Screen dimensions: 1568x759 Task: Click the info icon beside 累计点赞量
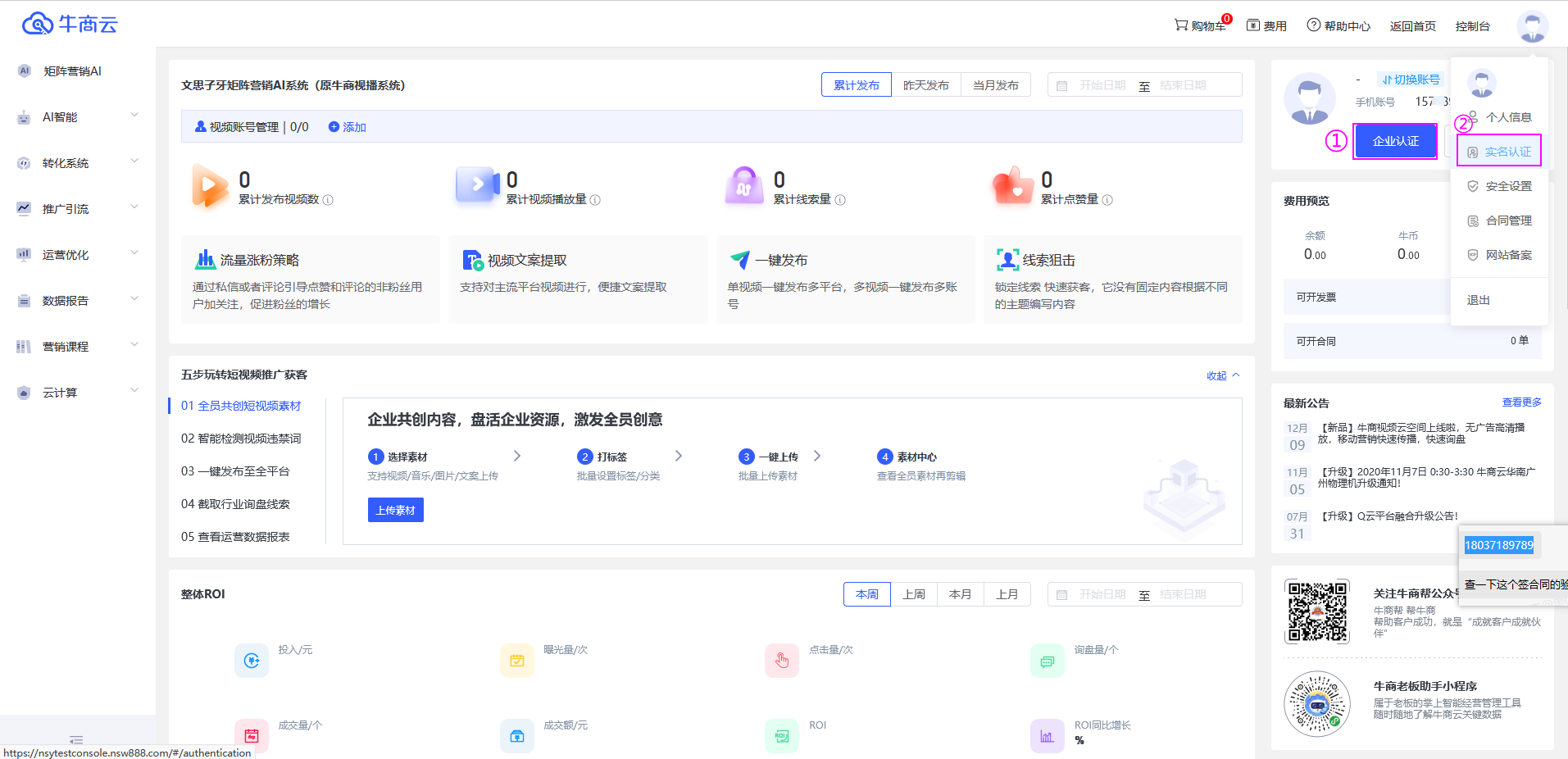(x=1107, y=200)
